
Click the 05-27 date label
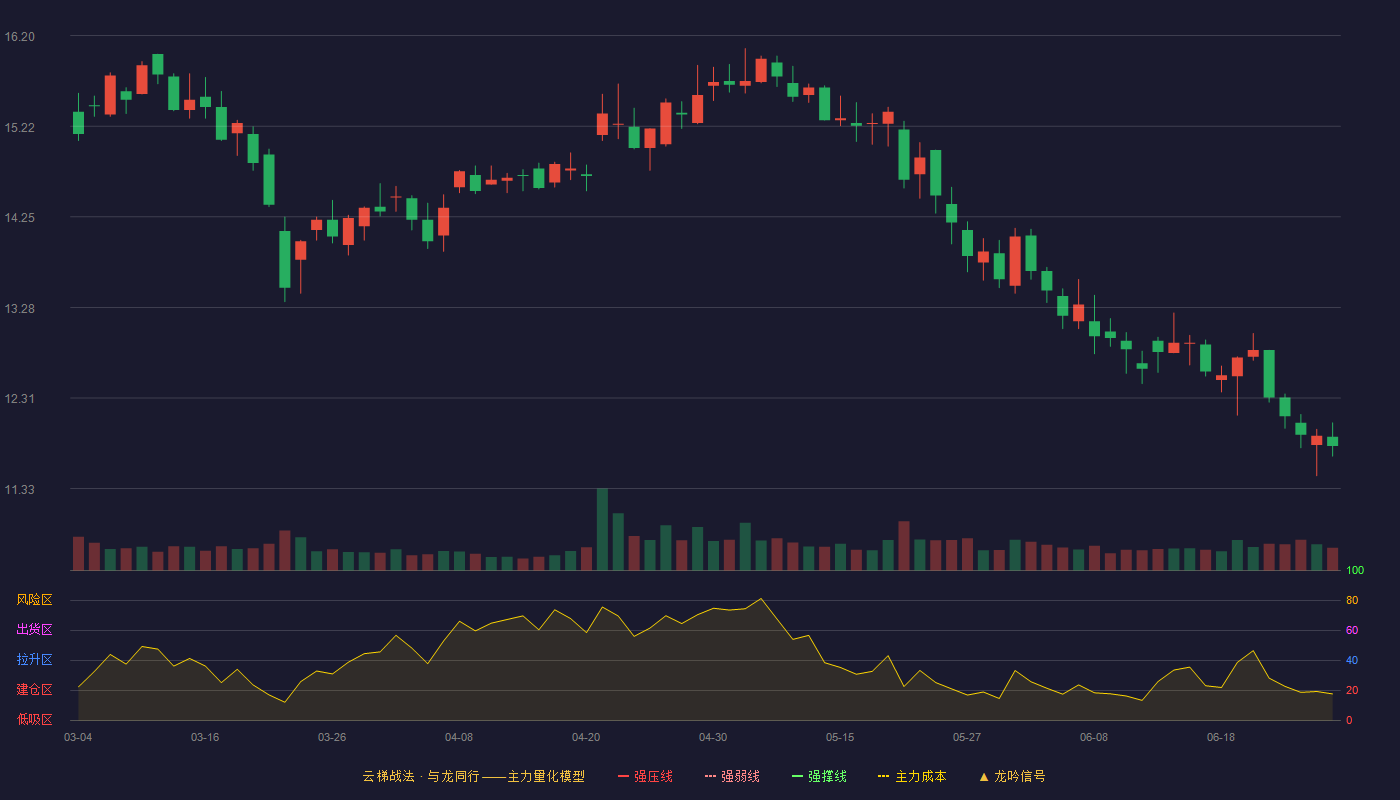pos(967,737)
